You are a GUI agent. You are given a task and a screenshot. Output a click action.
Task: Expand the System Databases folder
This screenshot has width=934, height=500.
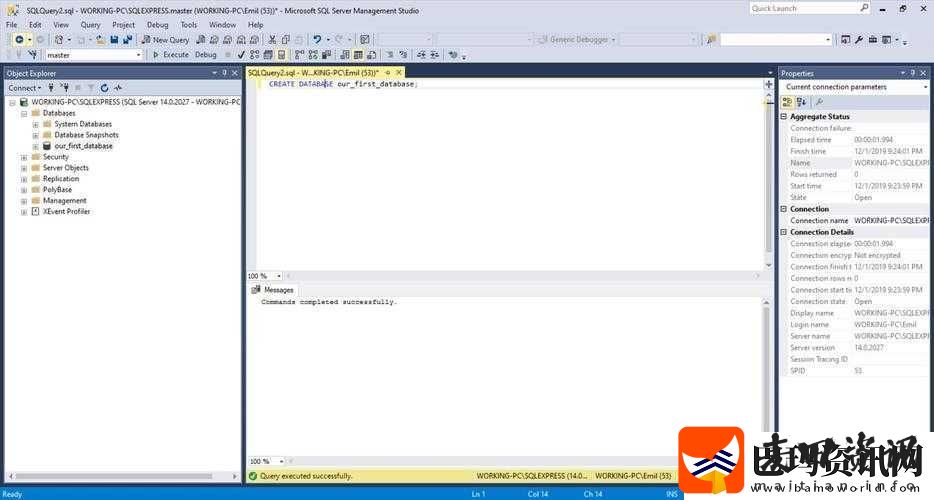coord(35,124)
